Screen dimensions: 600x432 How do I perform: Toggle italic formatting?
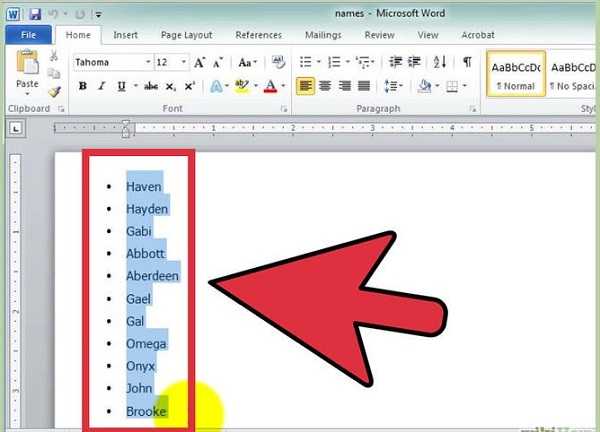pos(101,86)
